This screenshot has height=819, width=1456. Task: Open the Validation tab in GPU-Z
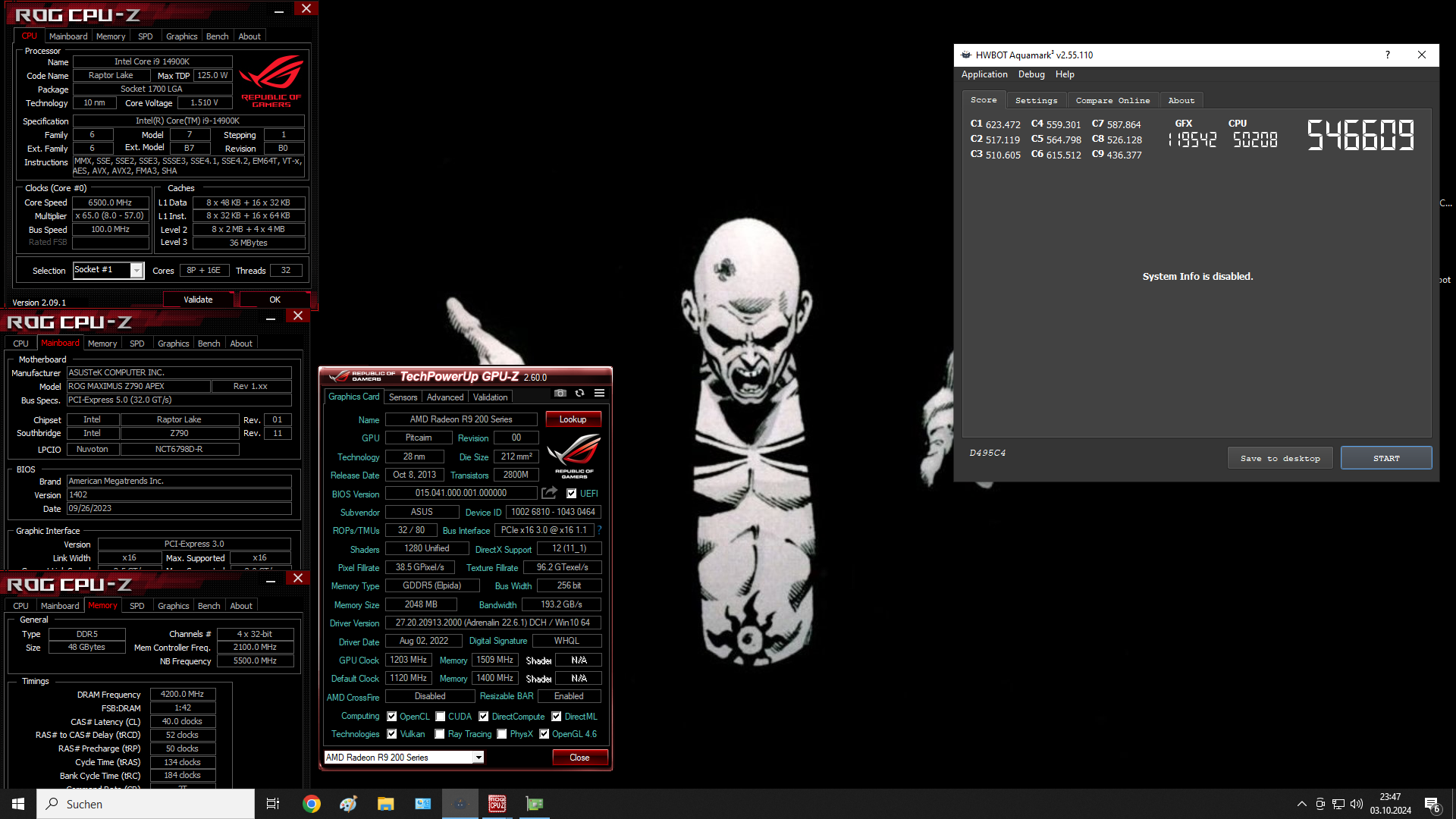coord(491,397)
